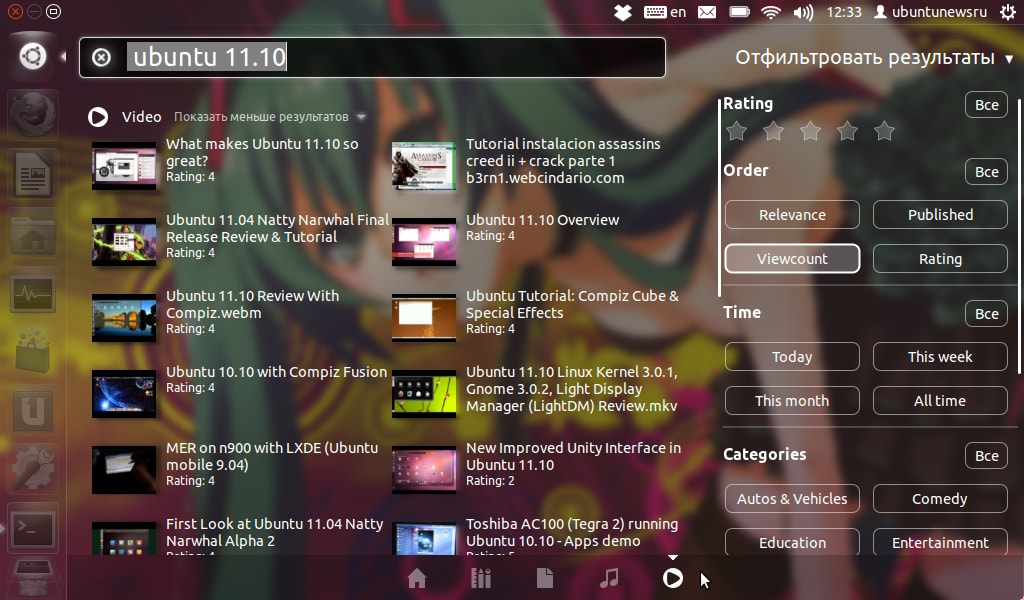Screen dimensions: 1024x600
Task: Open the Assassins Creed tutorial video thumbnail
Action: (x=424, y=166)
